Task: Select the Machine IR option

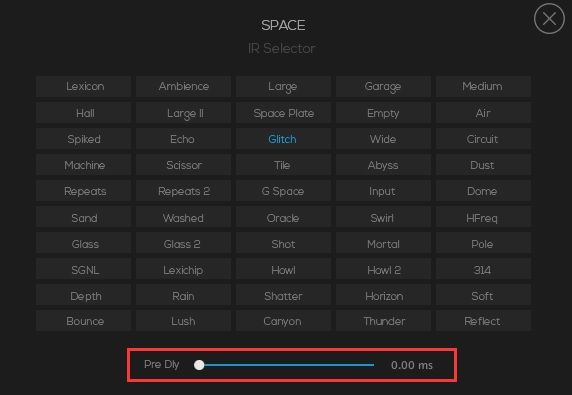Action: pos(84,165)
